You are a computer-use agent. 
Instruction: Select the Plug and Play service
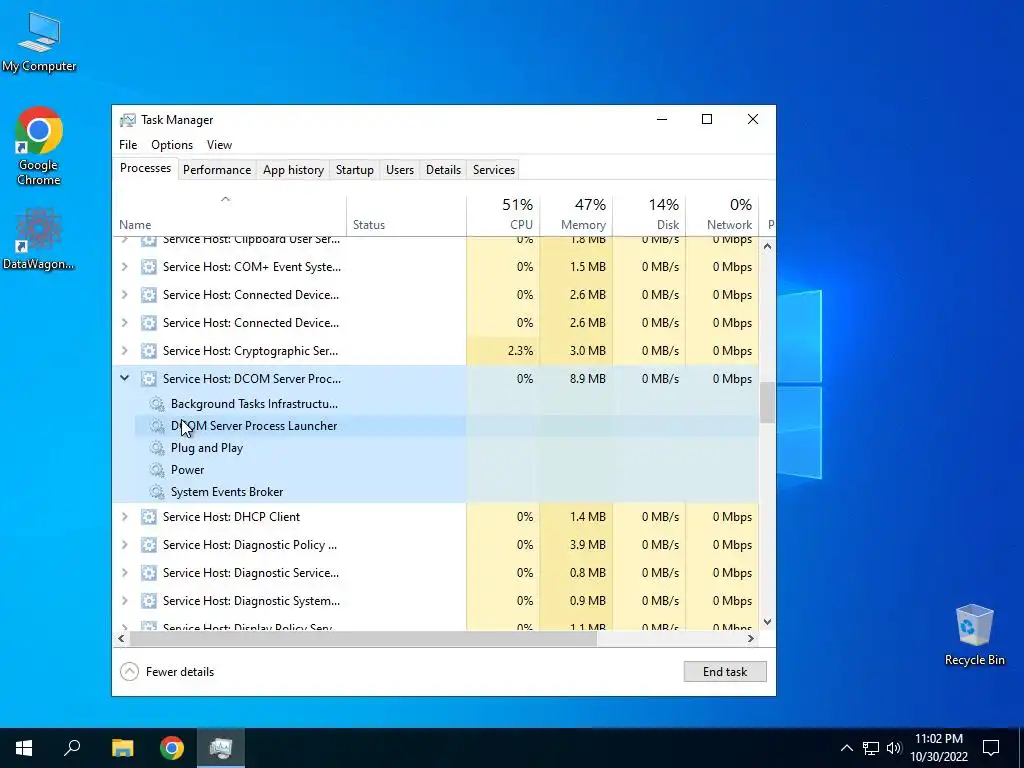(206, 448)
